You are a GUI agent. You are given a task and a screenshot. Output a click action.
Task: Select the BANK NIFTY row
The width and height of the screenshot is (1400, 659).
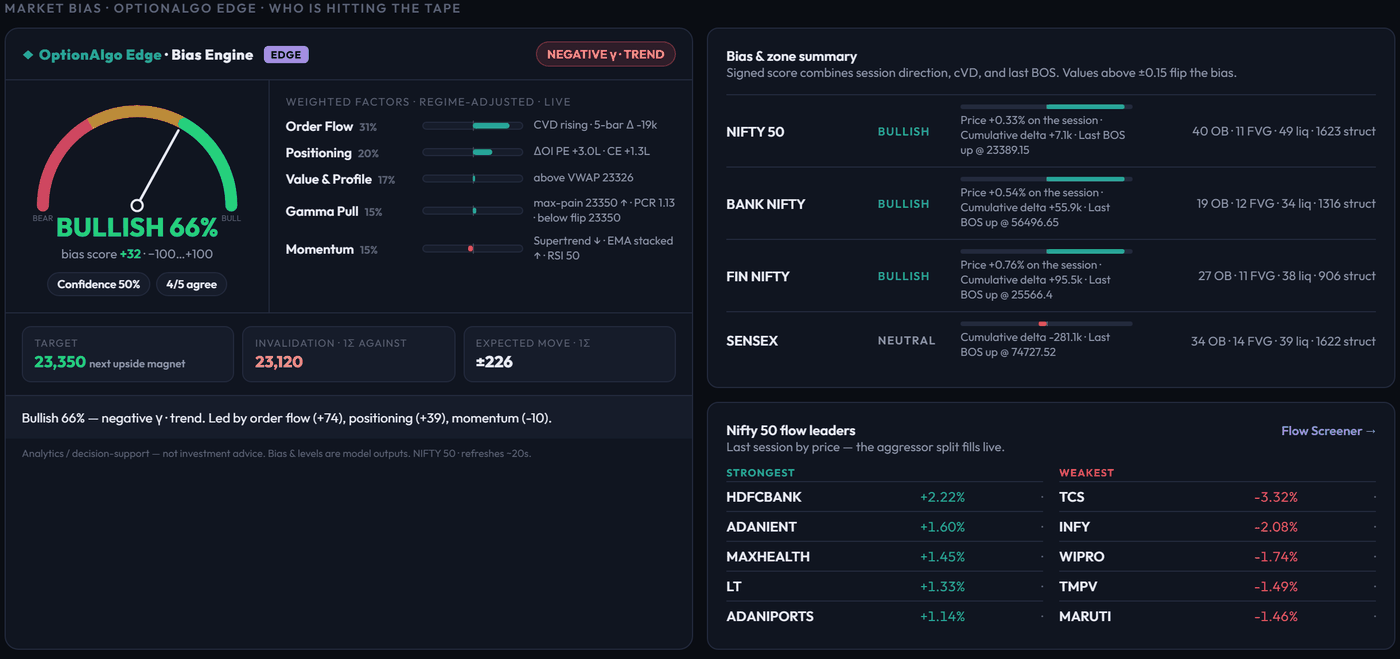click(x=1051, y=203)
